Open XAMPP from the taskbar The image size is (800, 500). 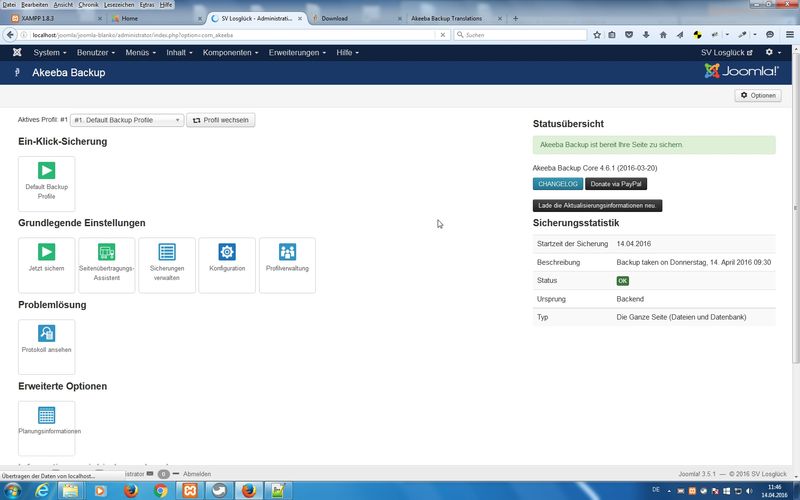pyautogui.click(x=190, y=491)
